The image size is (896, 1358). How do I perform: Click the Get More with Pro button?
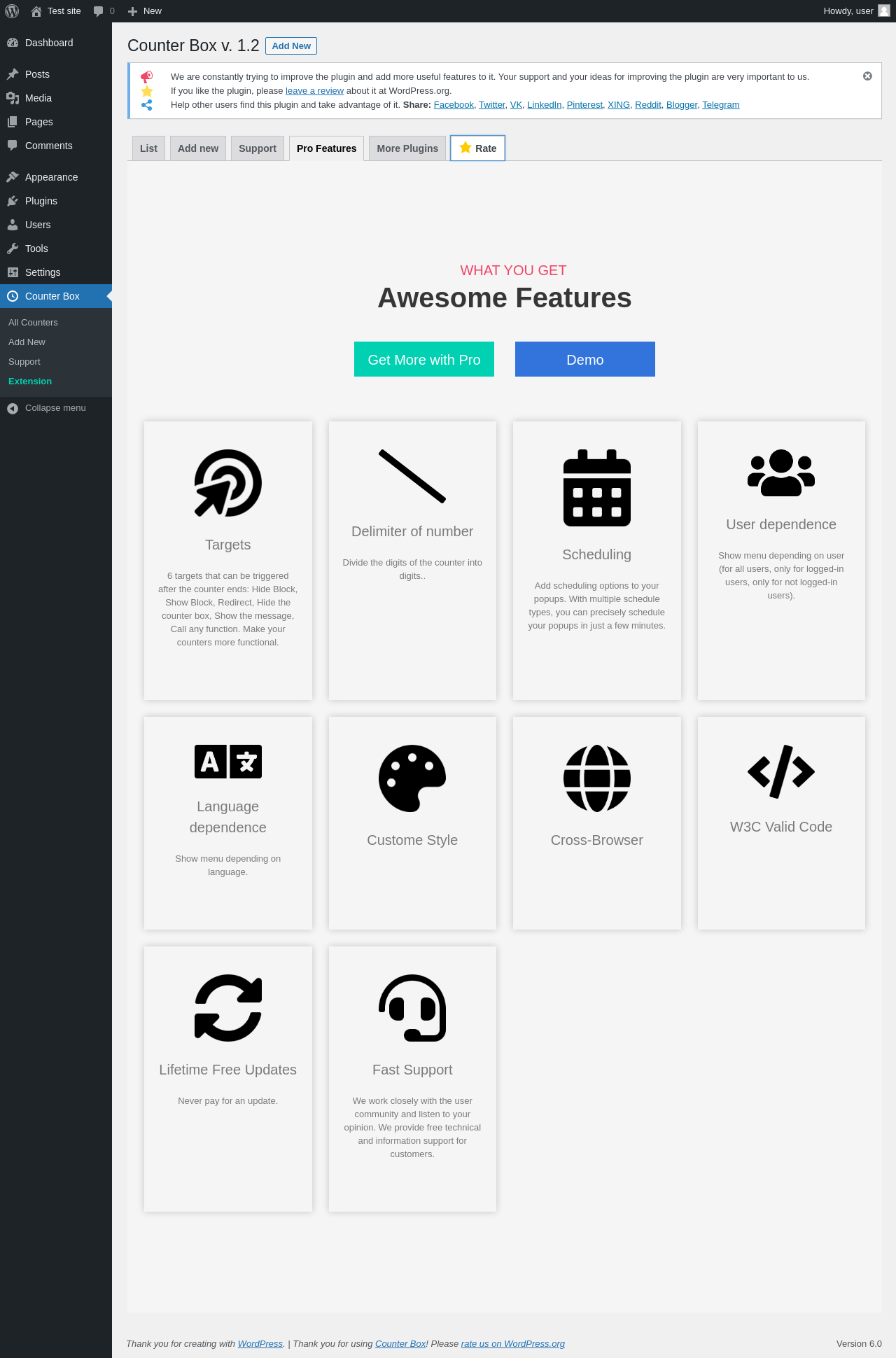click(424, 359)
